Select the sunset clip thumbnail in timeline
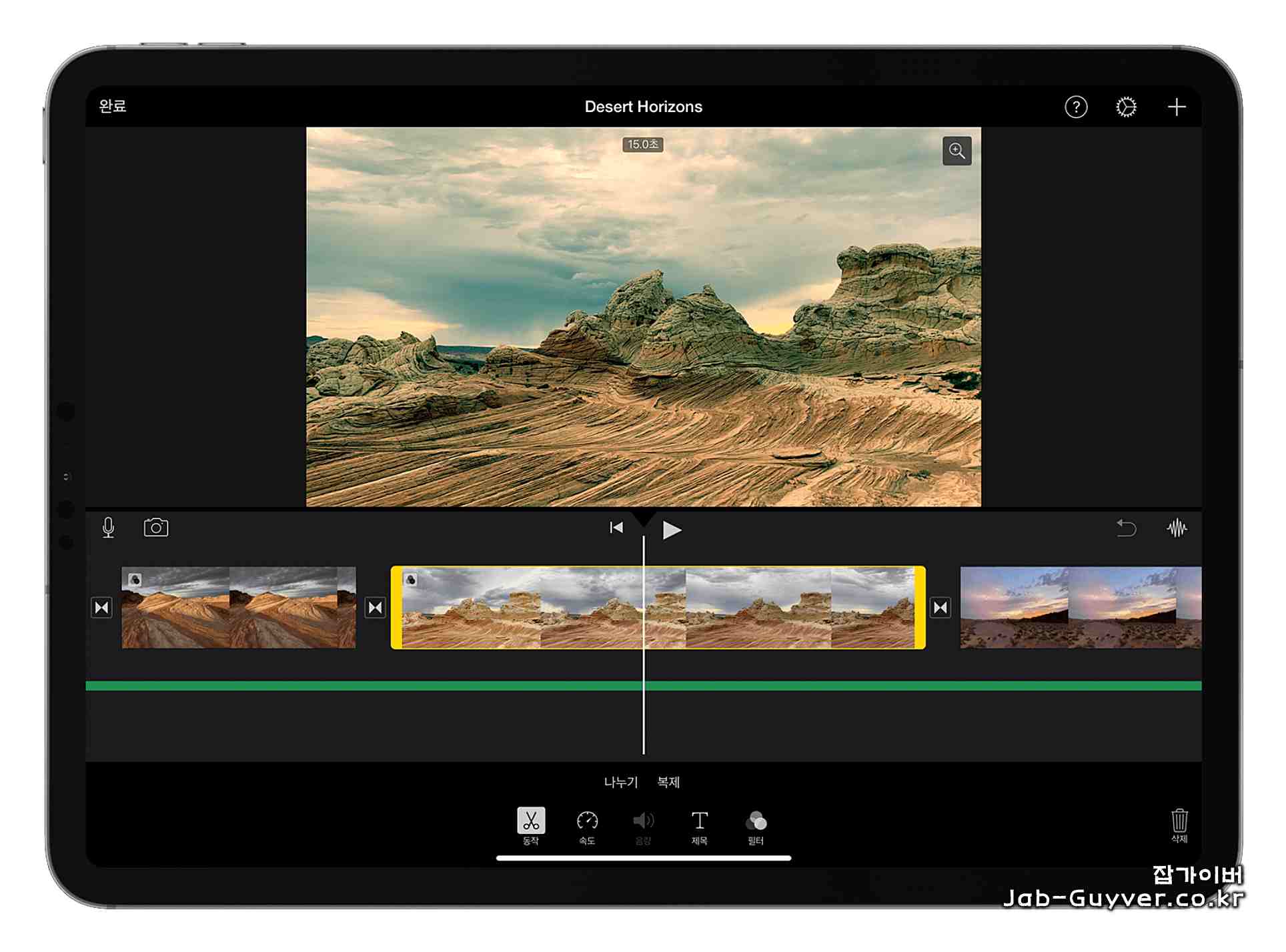 tap(1081, 607)
